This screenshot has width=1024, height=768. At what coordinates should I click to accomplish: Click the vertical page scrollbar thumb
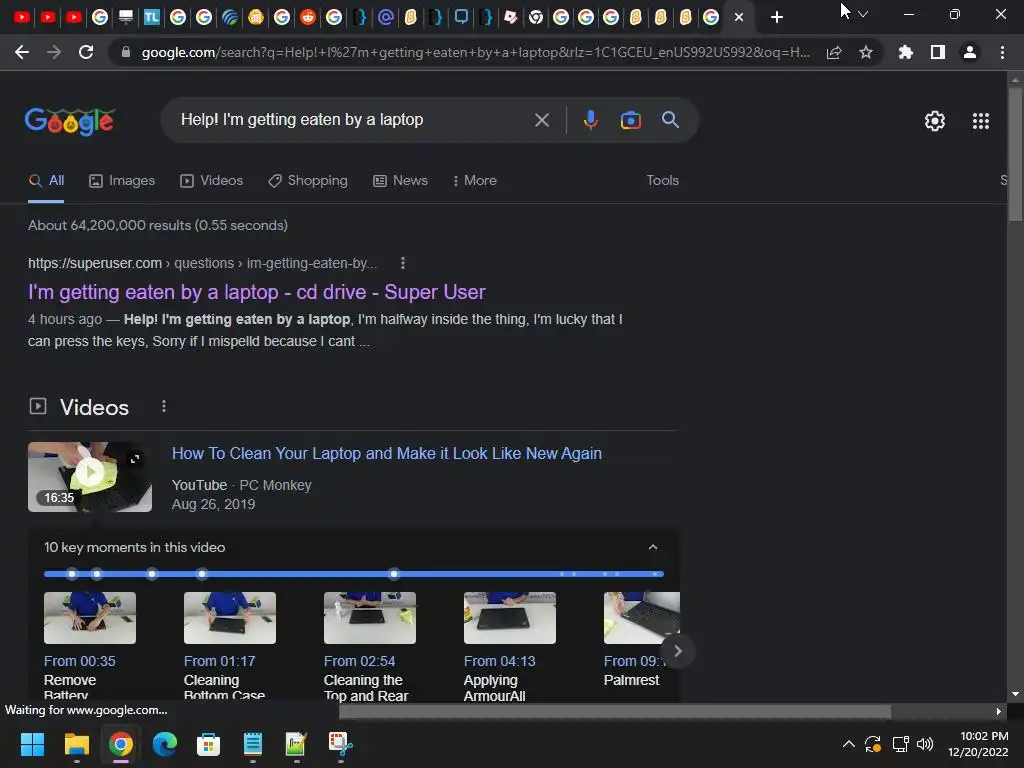1015,153
